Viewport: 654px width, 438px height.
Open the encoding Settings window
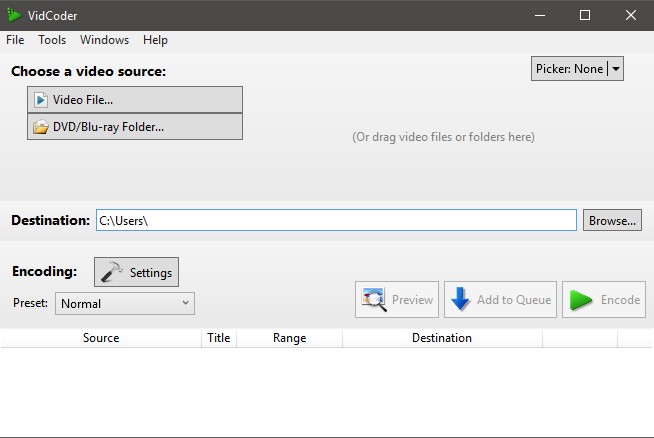(136, 272)
